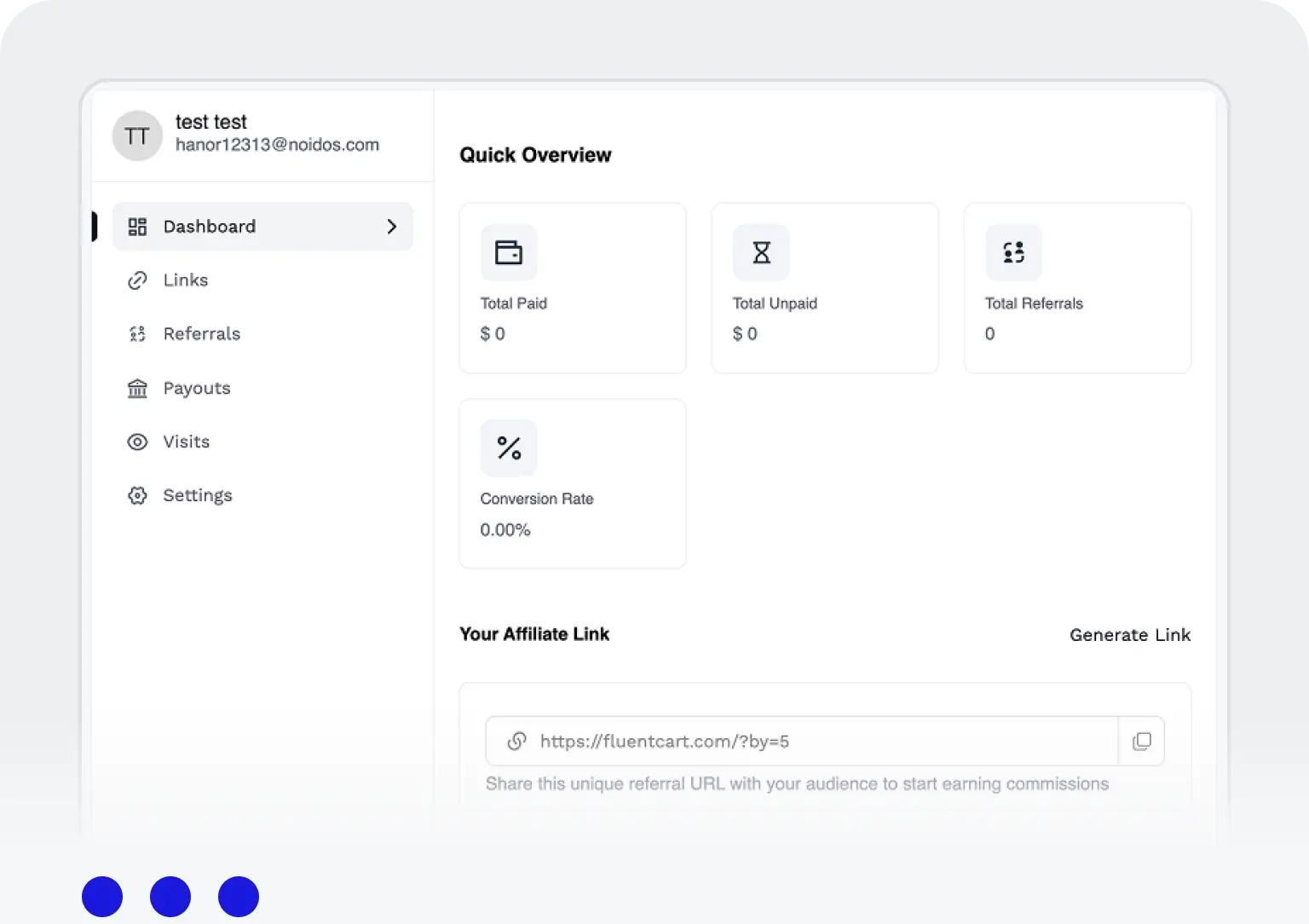Open Settings via the gear icon

coord(137,495)
